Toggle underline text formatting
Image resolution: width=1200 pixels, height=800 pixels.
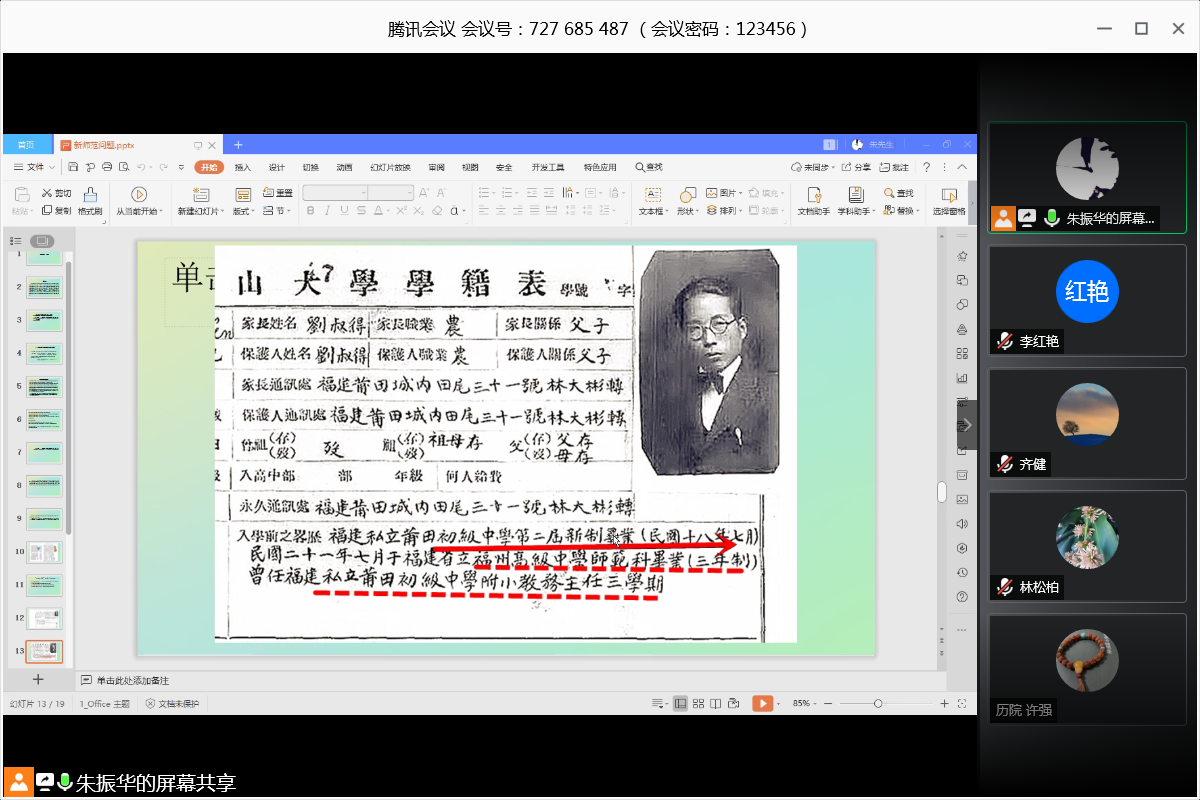pos(345,211)
